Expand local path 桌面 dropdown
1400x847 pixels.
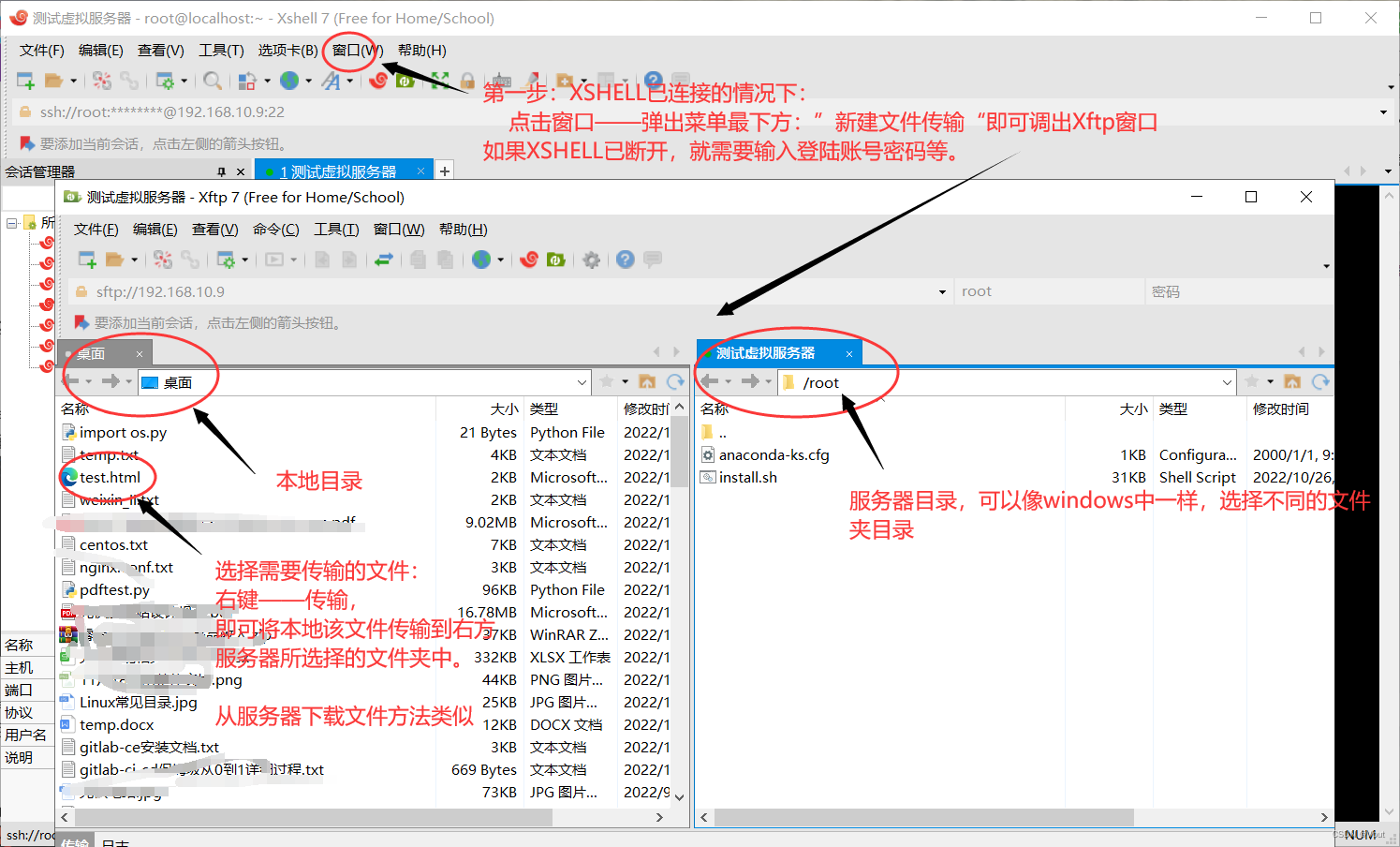click(582, 382)
